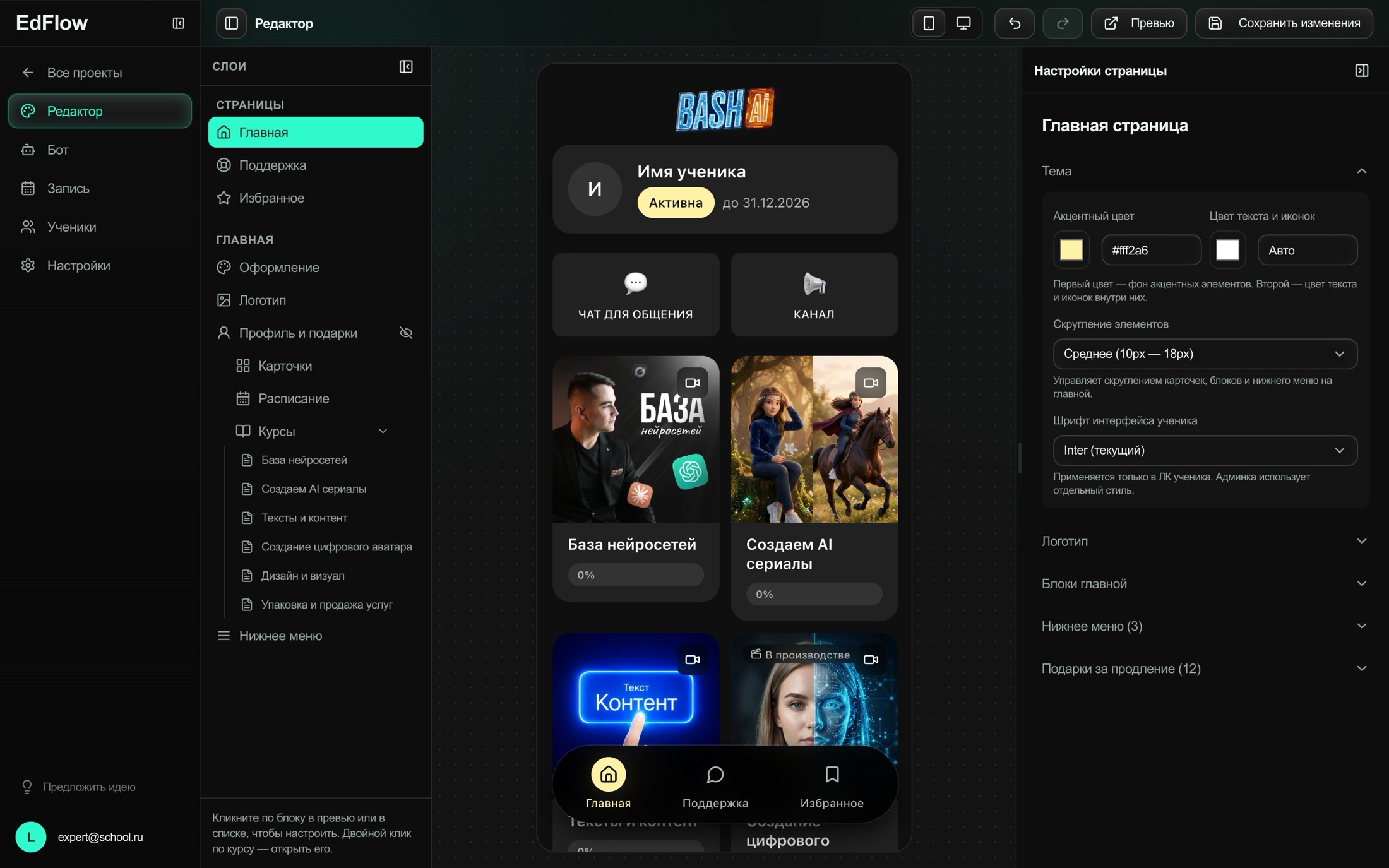Click the Канал megaphone tile

814,295
